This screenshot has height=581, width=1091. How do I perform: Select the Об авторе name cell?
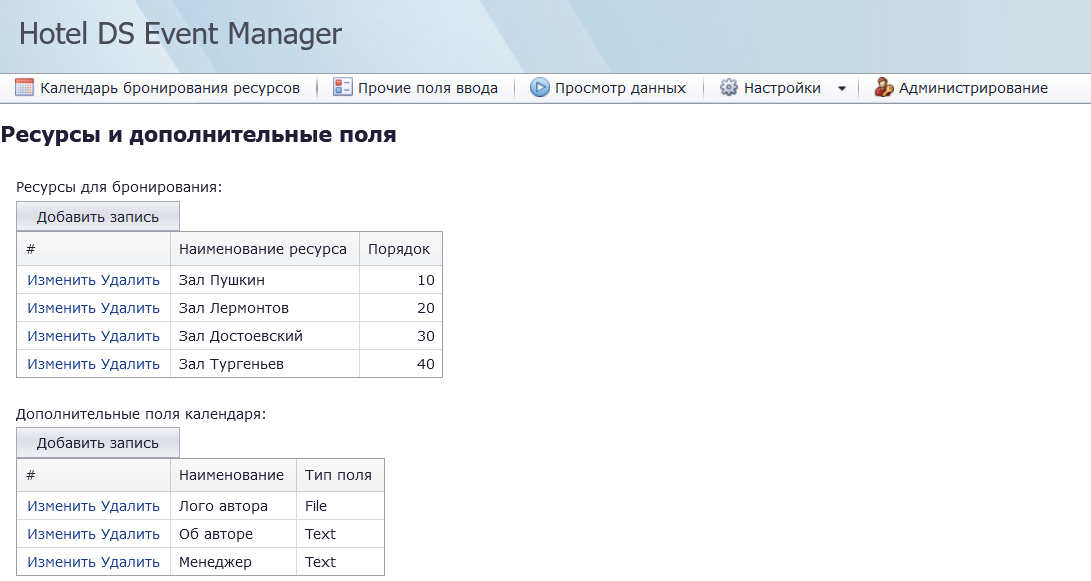click(233, 534)
